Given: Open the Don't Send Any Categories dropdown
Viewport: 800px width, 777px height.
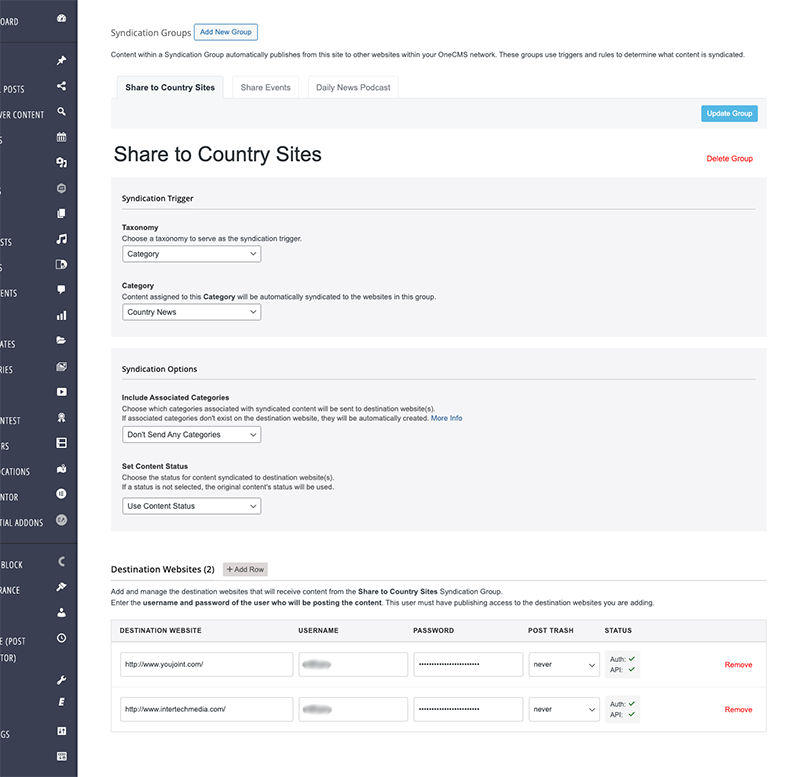Looking at the screenshot, I should coord(191,435).
